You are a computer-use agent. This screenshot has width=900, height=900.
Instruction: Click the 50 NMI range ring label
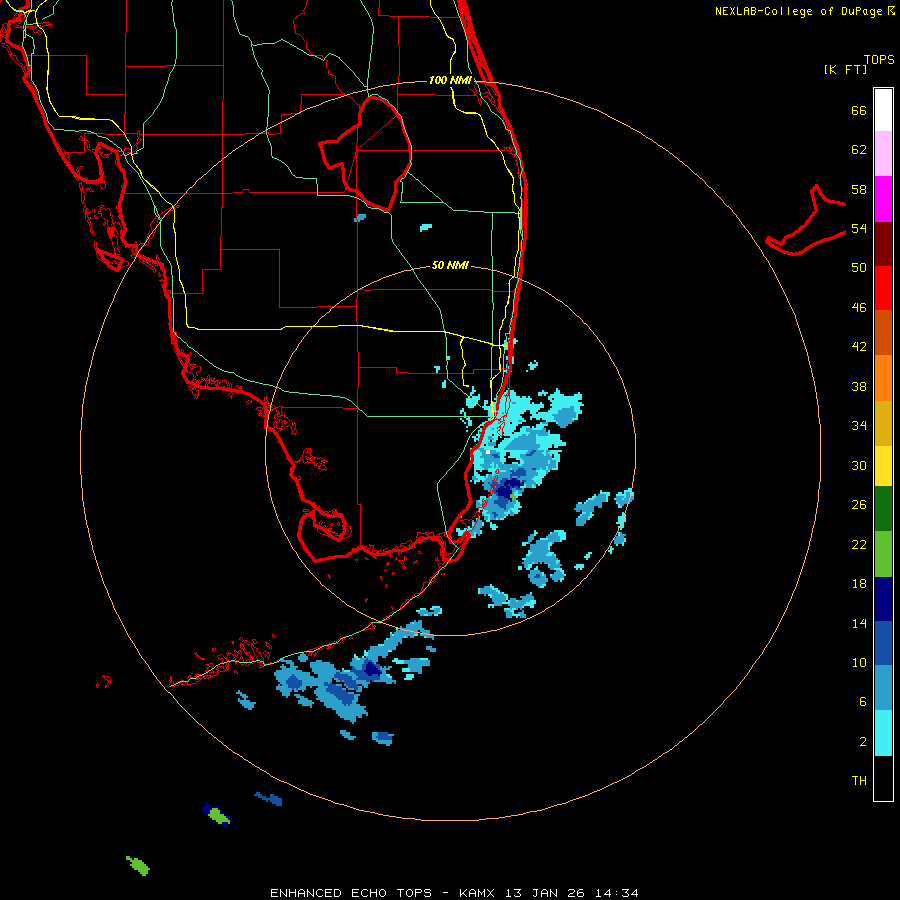point(450,265)
